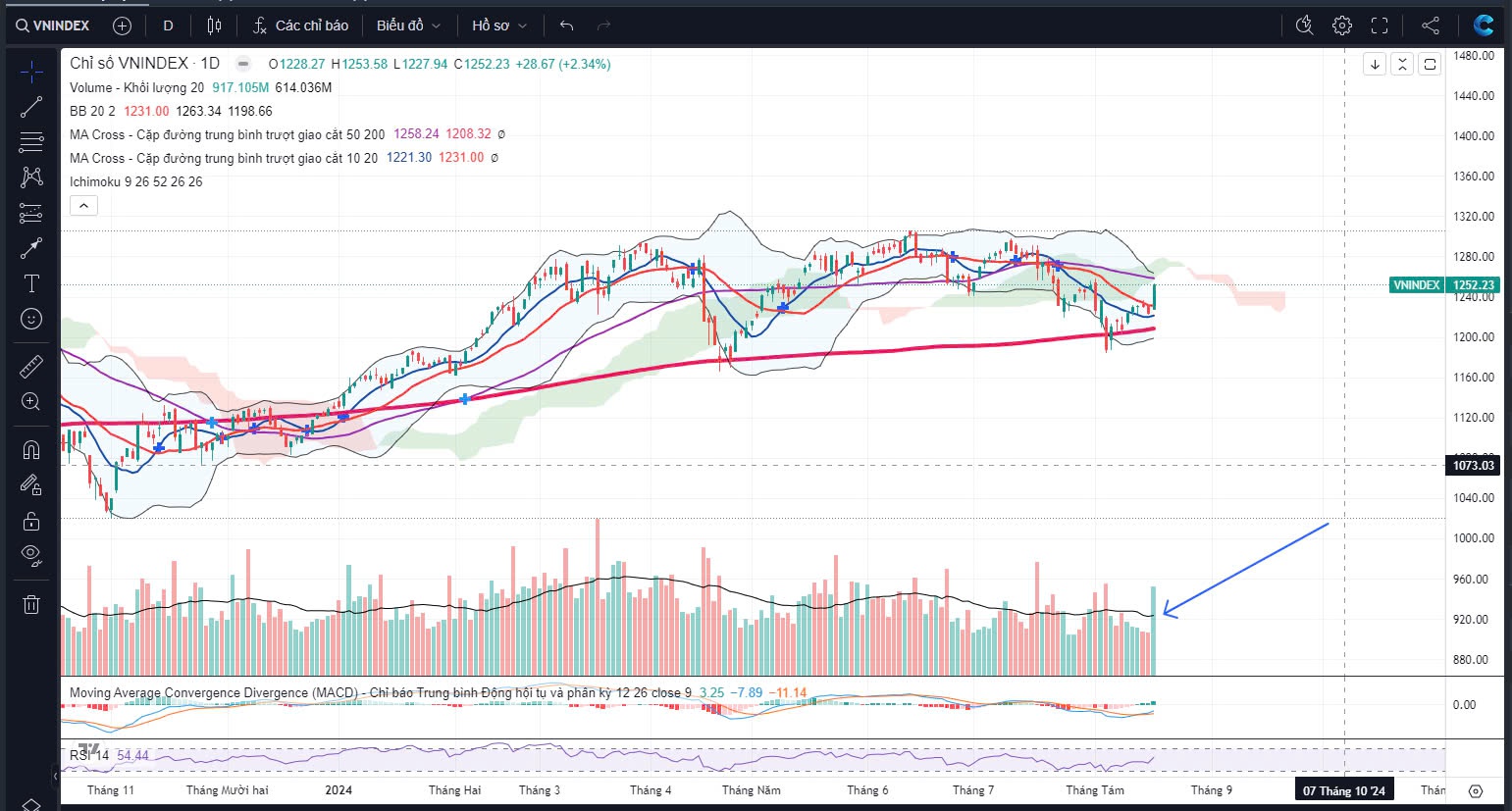This screenshot has width=1512, height=811.
Task: Redo the last chart action
Action: coord(603,25)
